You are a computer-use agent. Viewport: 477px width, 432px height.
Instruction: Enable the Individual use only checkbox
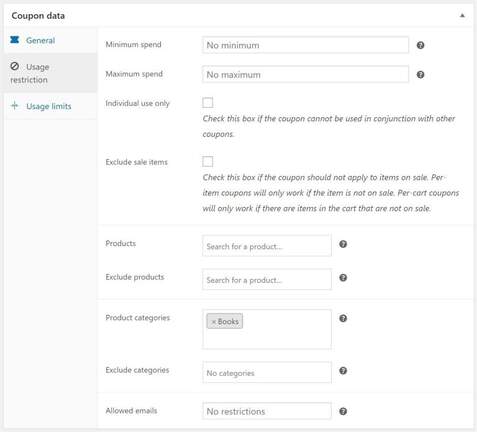[x=208, y=103]
